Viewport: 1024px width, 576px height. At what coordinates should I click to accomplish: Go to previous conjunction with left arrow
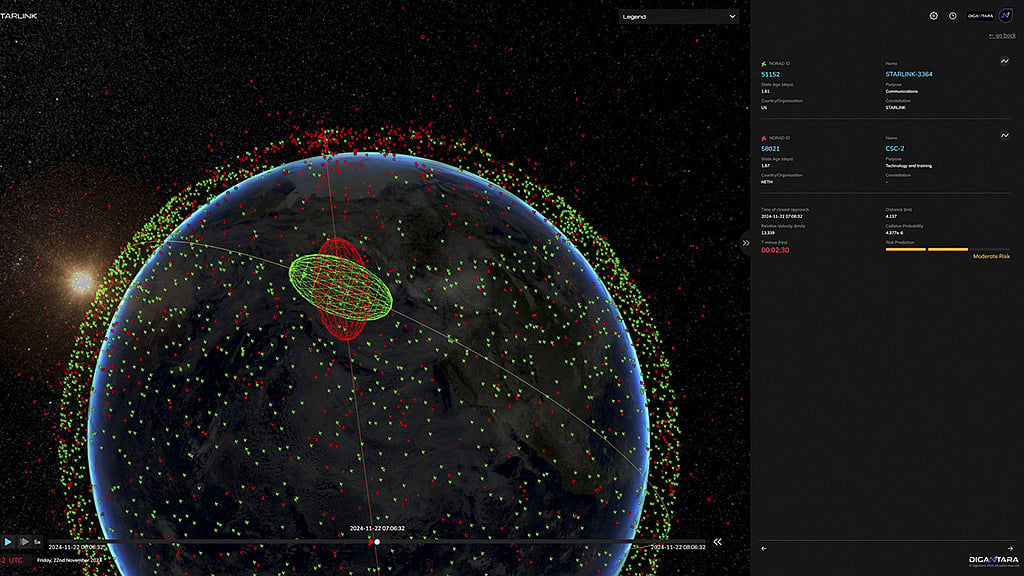[x=763, y=549]
